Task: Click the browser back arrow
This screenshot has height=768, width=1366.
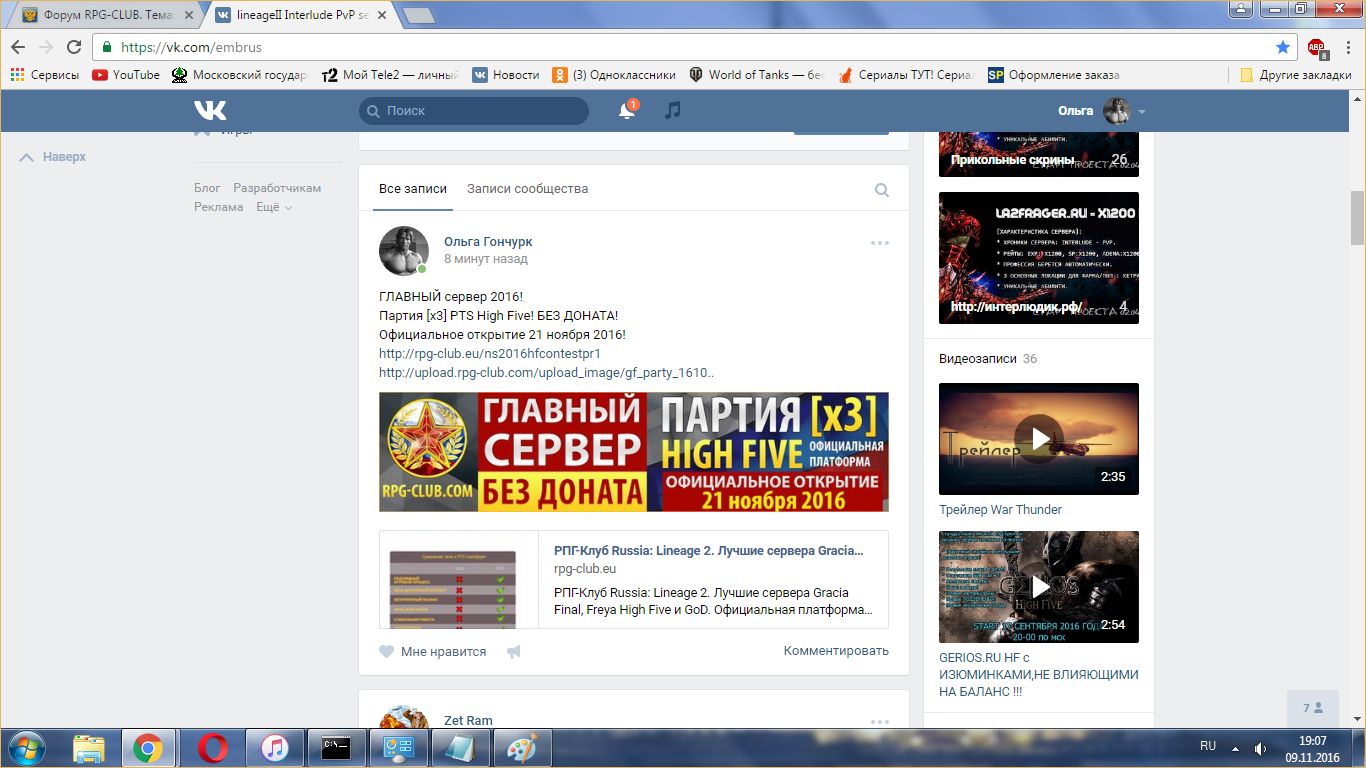Action: point(18,47)
